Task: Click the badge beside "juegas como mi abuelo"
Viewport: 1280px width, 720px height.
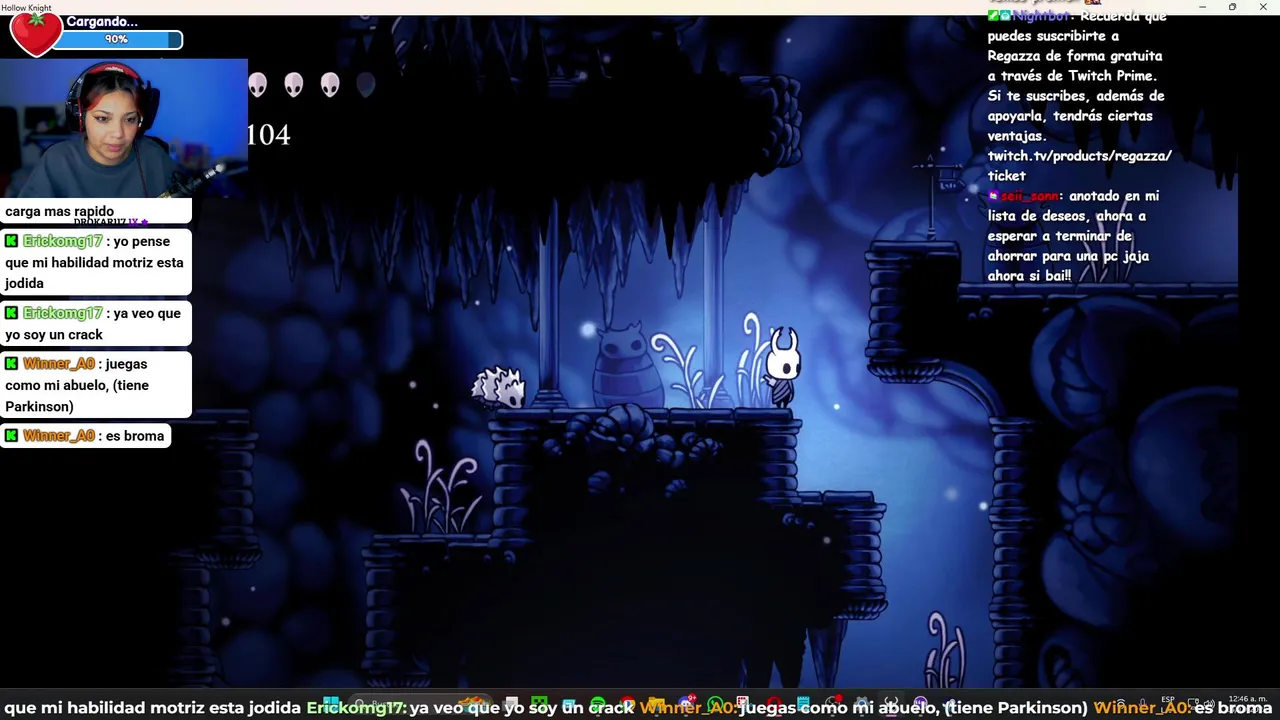Action: tap(11, 364)
